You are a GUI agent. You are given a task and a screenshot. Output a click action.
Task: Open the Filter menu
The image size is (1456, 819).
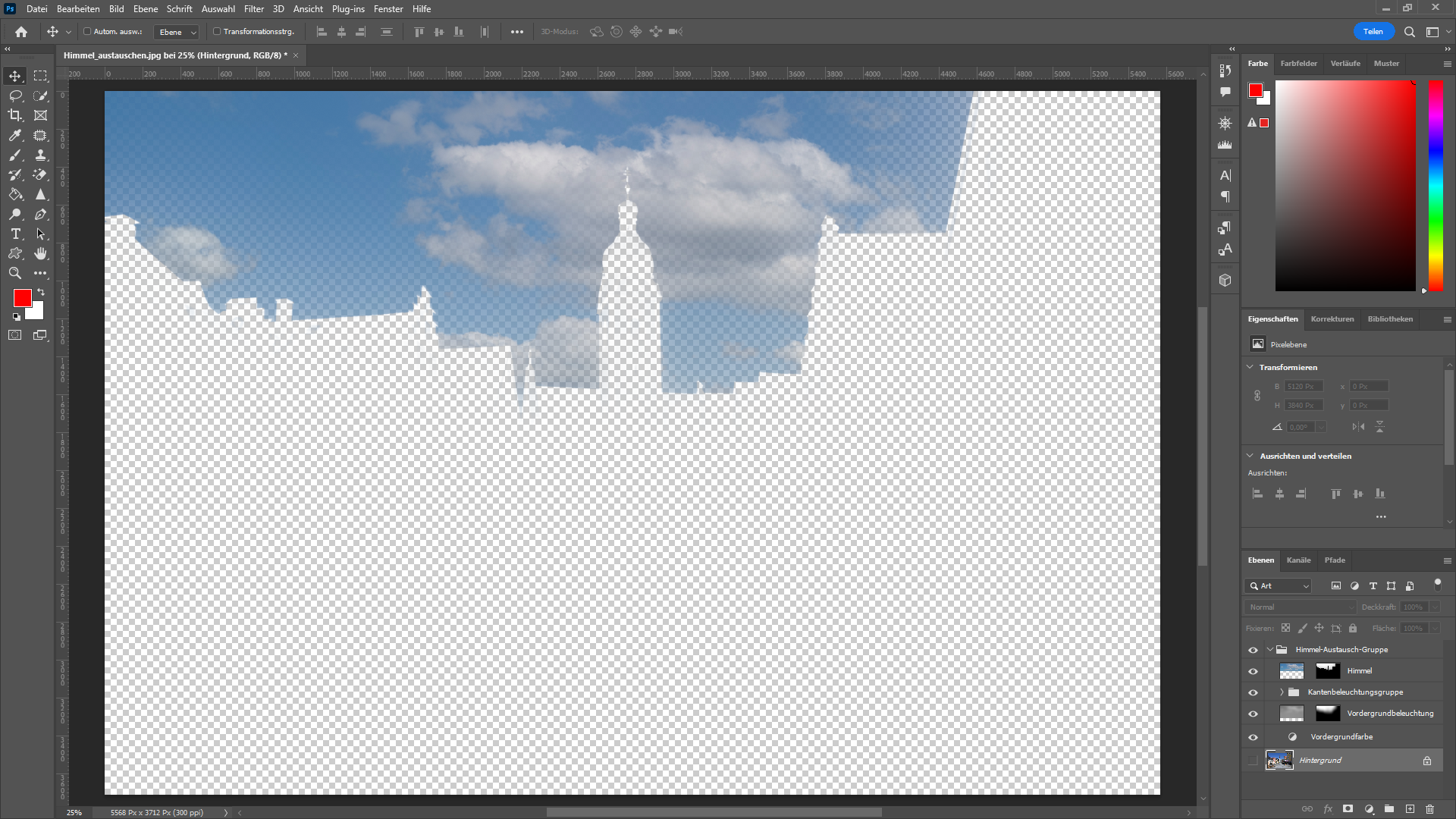tap(253, 9)
